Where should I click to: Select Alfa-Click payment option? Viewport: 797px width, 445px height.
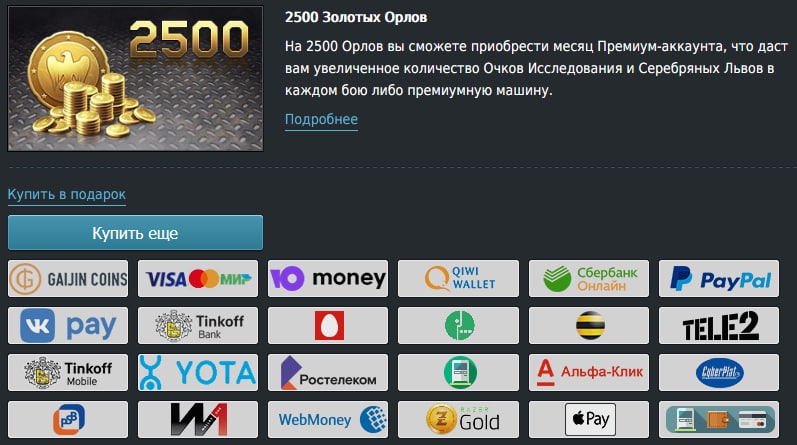589,373
